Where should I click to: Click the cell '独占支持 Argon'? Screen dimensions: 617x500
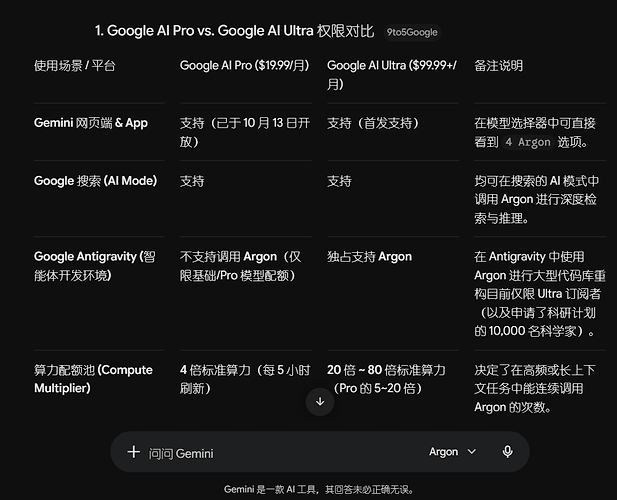(x=369, y=257)
